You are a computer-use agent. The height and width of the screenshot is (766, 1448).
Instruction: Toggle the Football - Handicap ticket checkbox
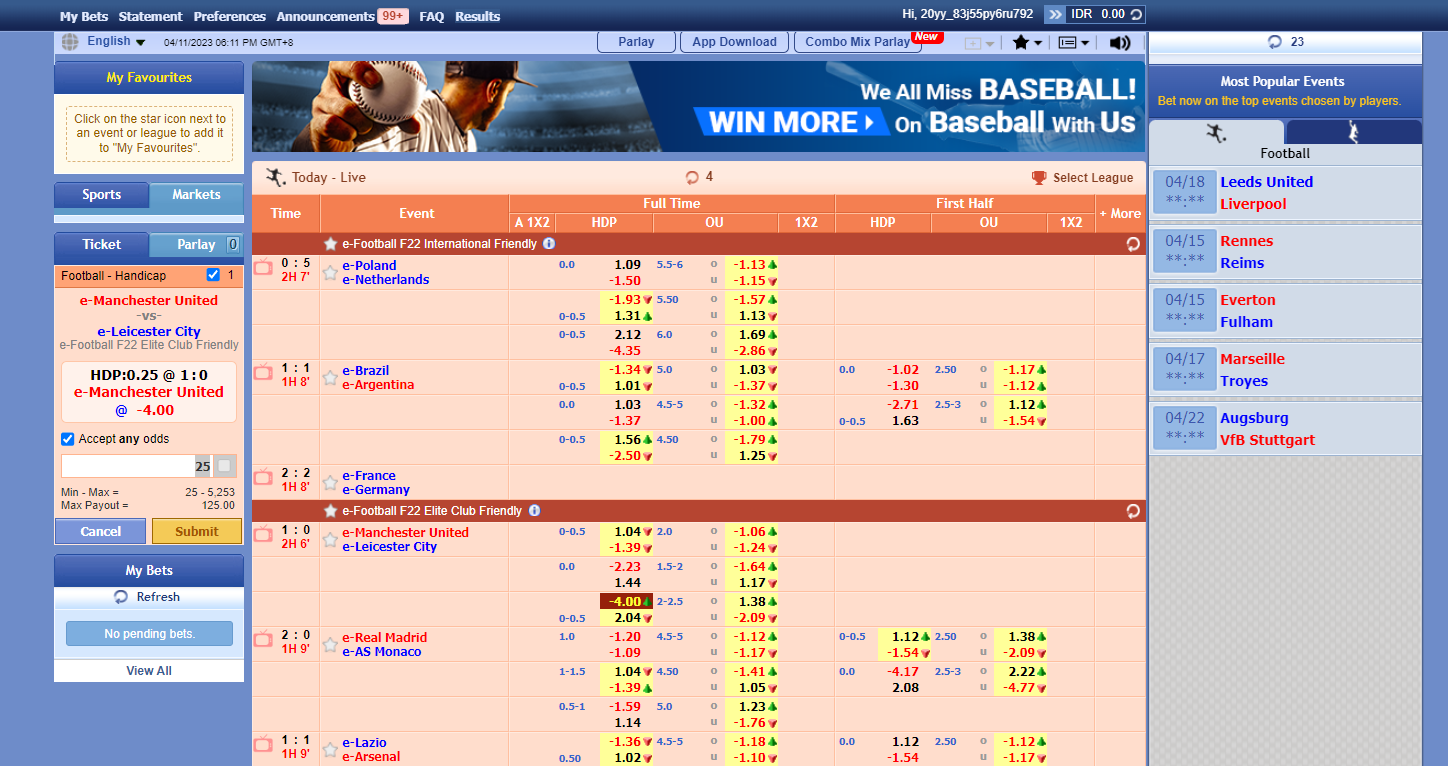[x=213, y=275]
